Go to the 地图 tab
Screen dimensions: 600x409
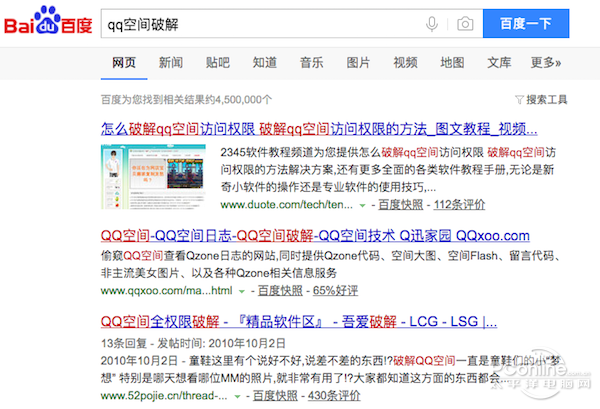[x=452, y=63]
